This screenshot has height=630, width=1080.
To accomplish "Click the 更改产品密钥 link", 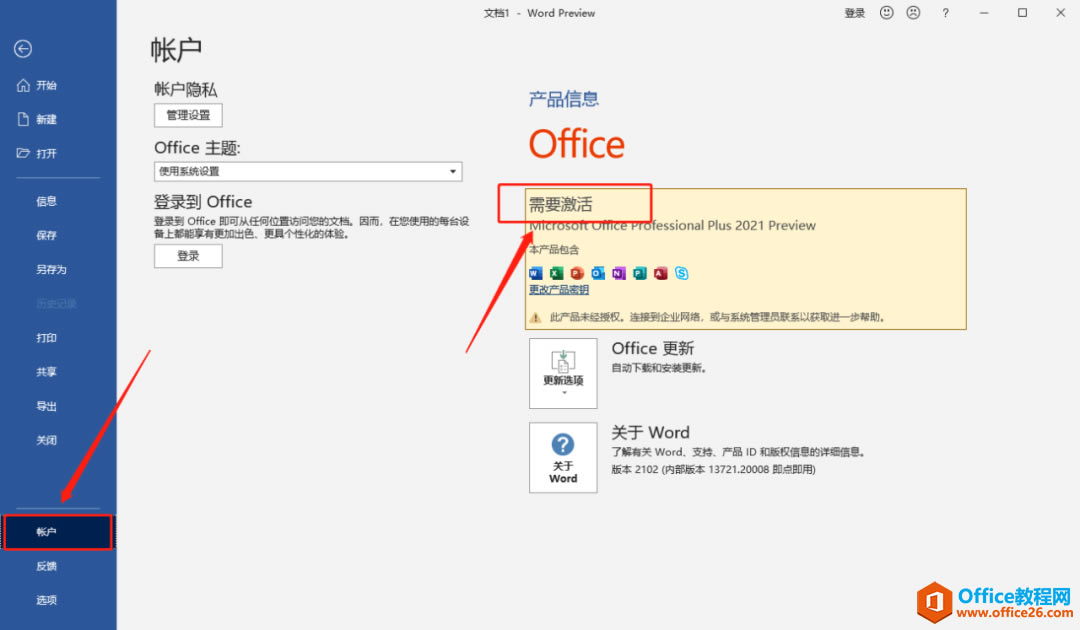I will pos(559,290).
